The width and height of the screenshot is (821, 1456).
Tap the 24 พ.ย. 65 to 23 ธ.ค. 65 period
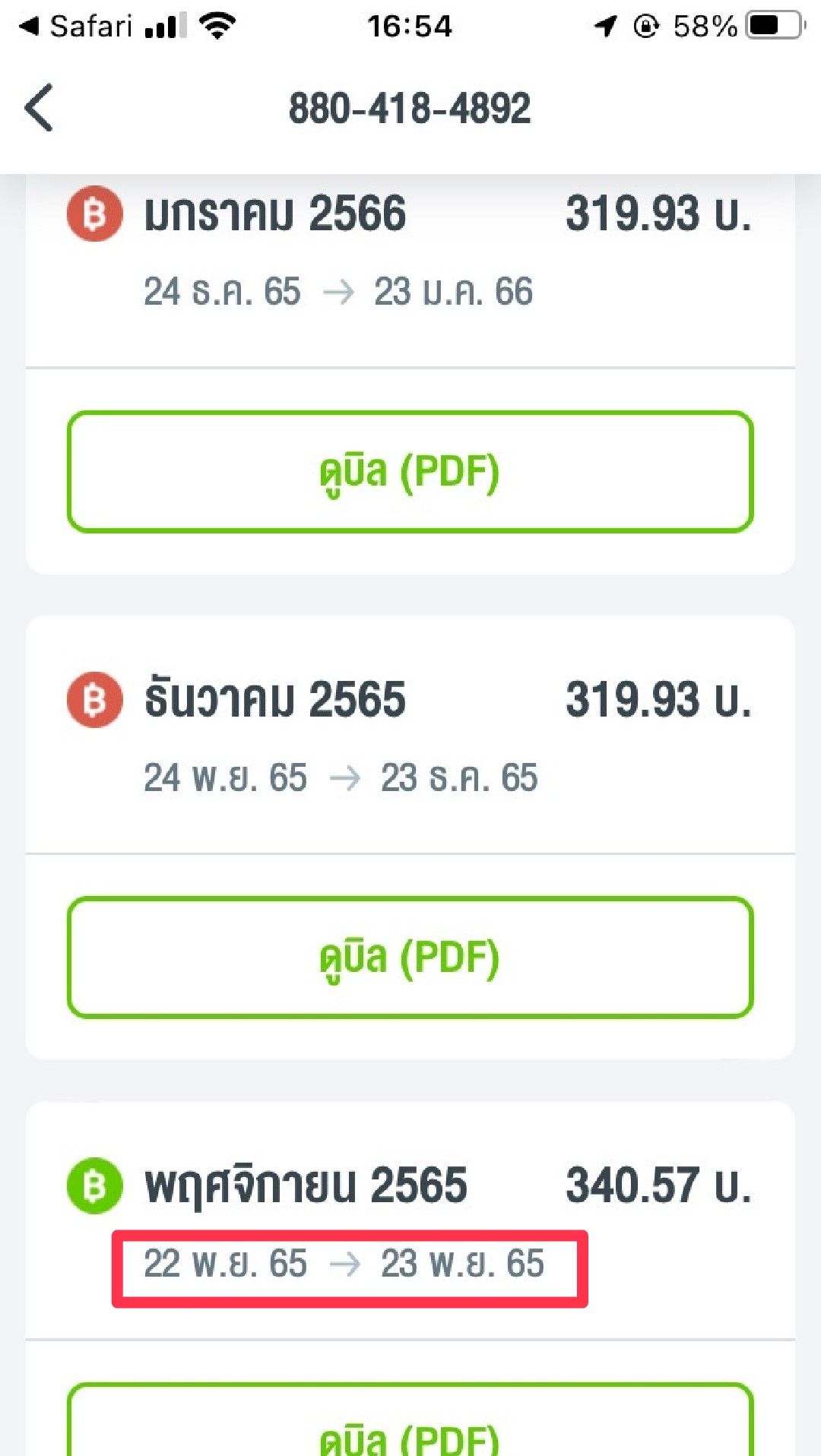point(341,778)
